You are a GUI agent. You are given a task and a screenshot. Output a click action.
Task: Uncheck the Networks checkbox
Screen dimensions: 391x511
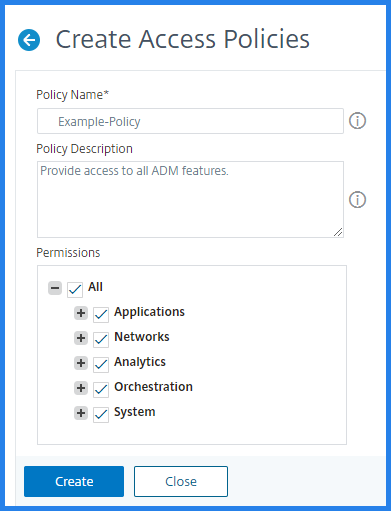[101, 340]
